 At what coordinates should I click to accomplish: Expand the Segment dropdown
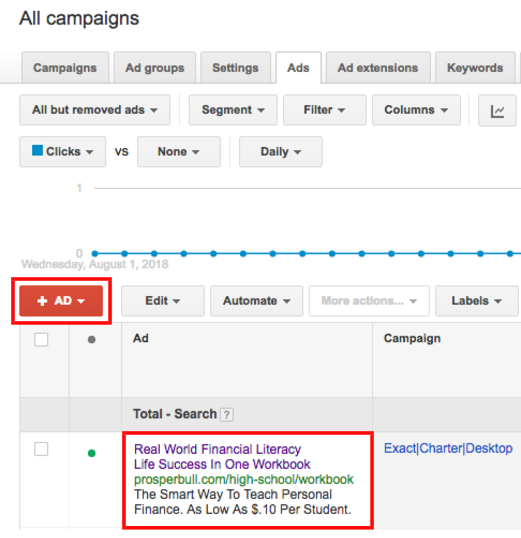(233, 110)
